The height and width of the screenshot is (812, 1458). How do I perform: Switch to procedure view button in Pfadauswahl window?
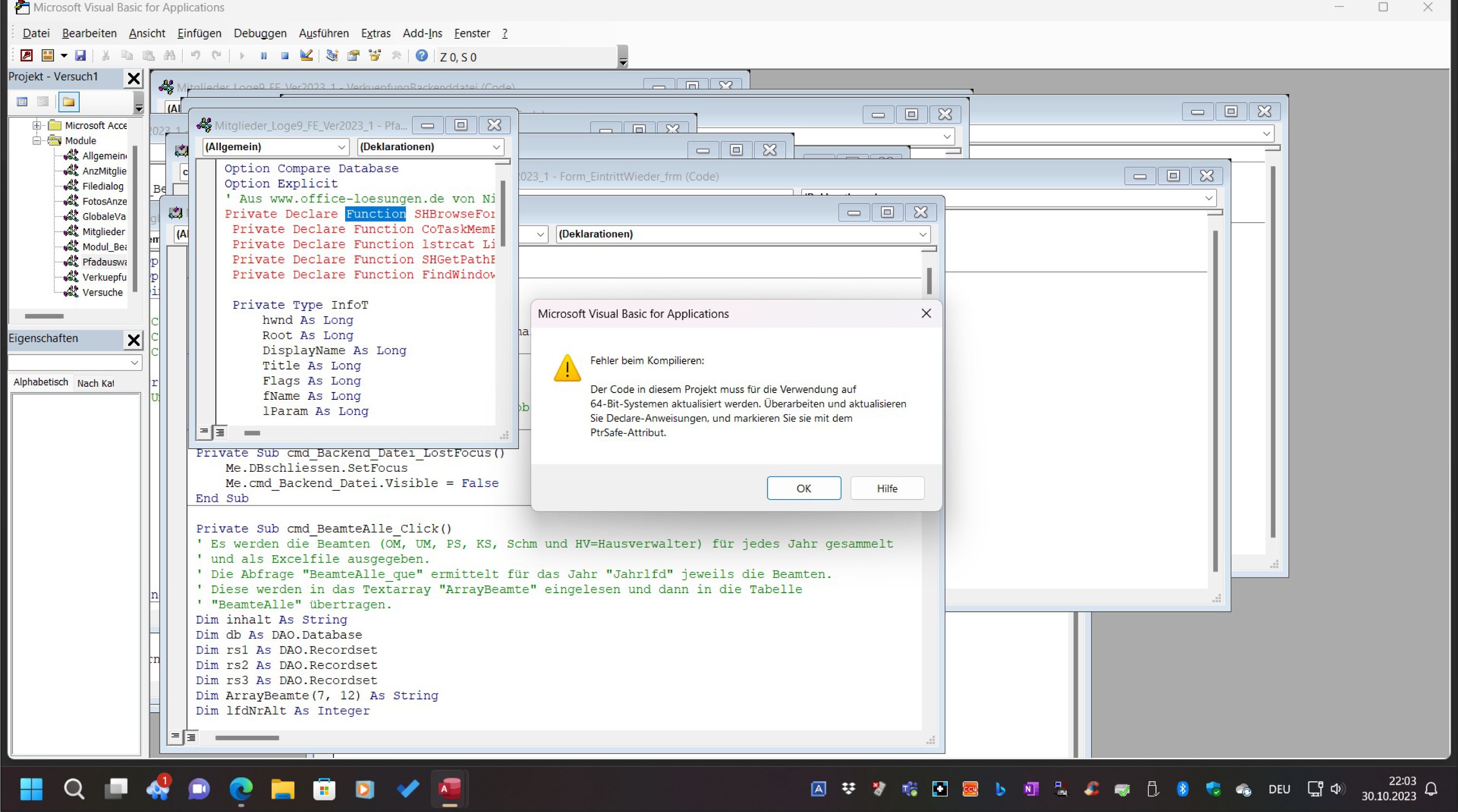[204, 432]
